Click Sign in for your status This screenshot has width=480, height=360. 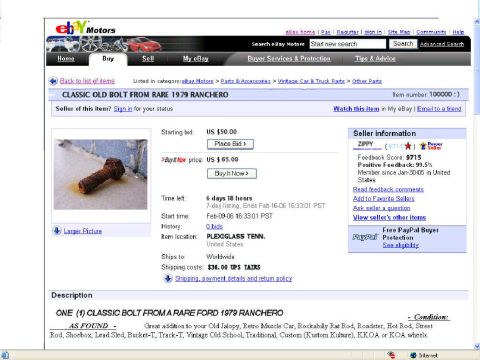pos(123,109)
